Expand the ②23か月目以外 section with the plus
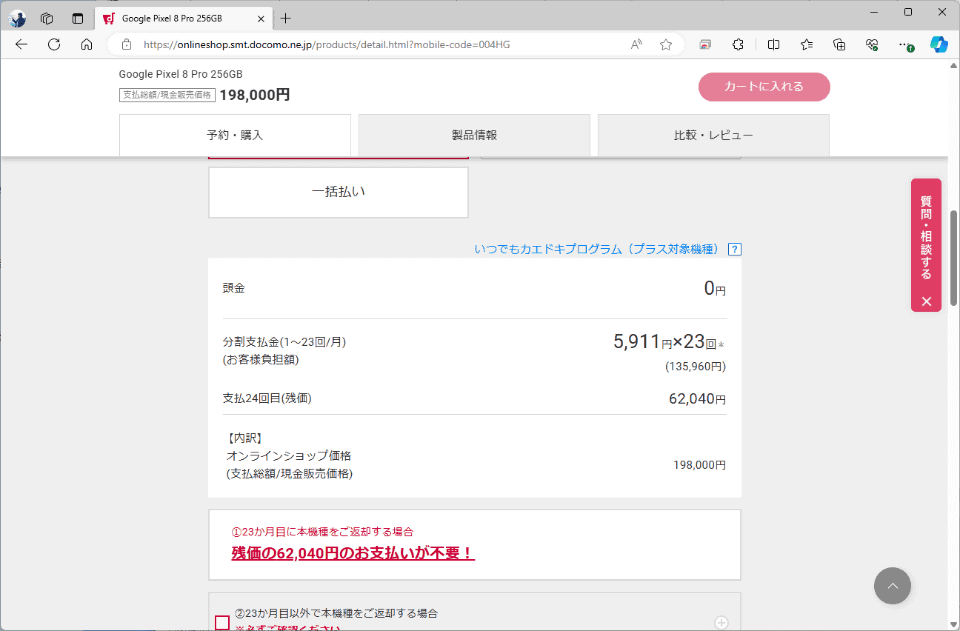This screenshot has height=631, width=960. click(x=722, y=621)
